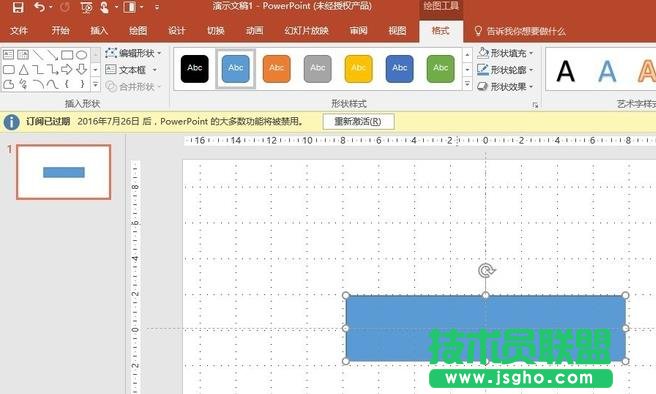Expand the shape styles gallery more button
Viewport: 656px width, 394px height.
click(467, 84)
